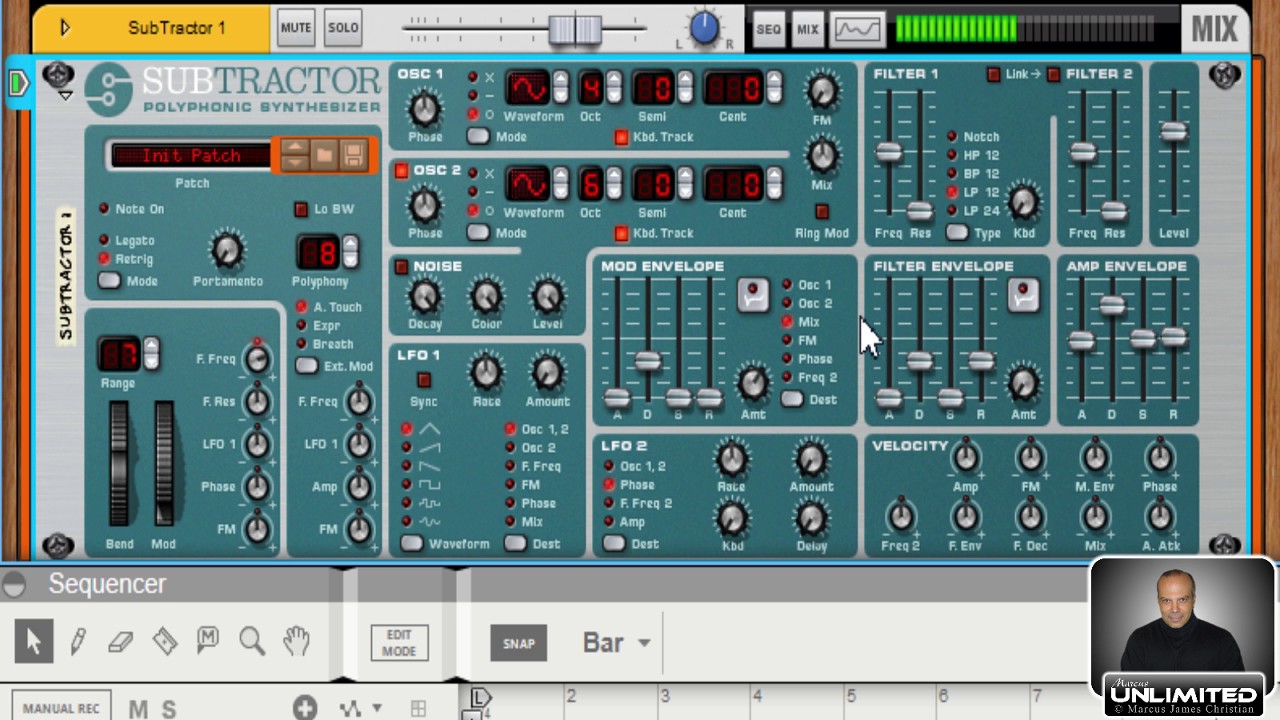Image resolution: width=1280 pixels, height=720 pixels.
Task: Click the LFO 1 Amount knob
Action: click(x=547, y=373)
